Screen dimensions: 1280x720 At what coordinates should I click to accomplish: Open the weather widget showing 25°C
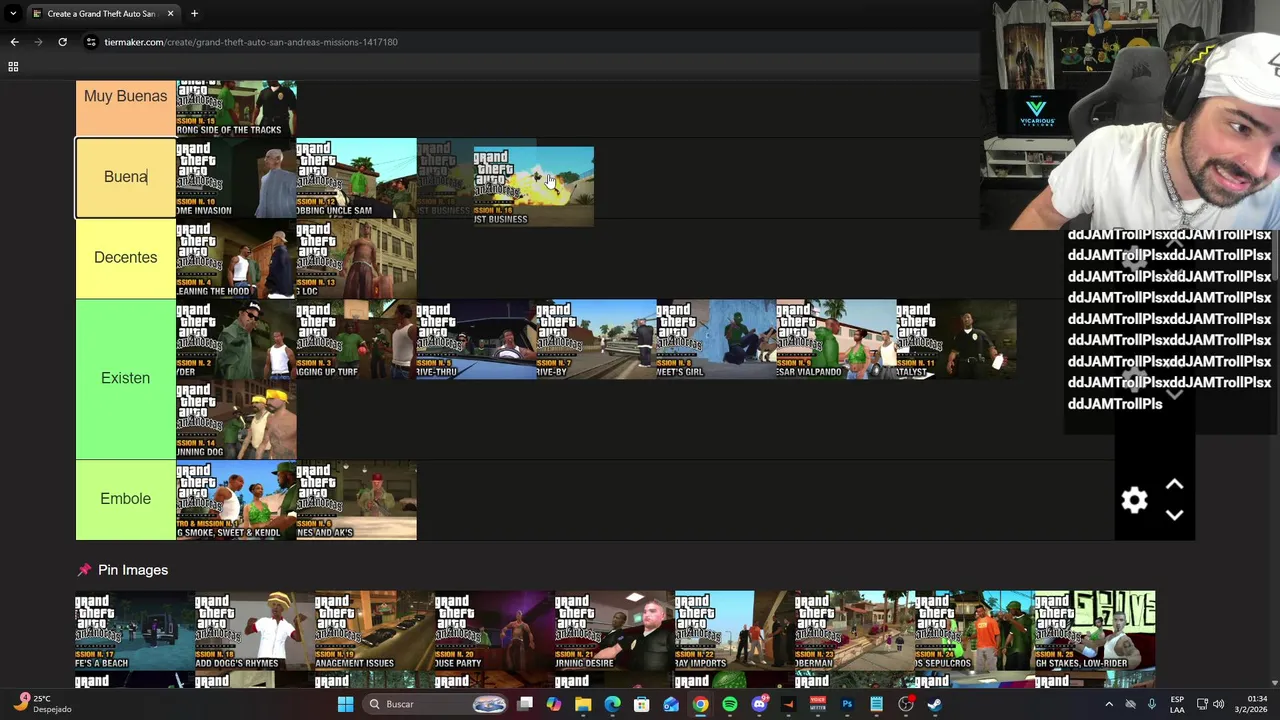pos(40,704)
